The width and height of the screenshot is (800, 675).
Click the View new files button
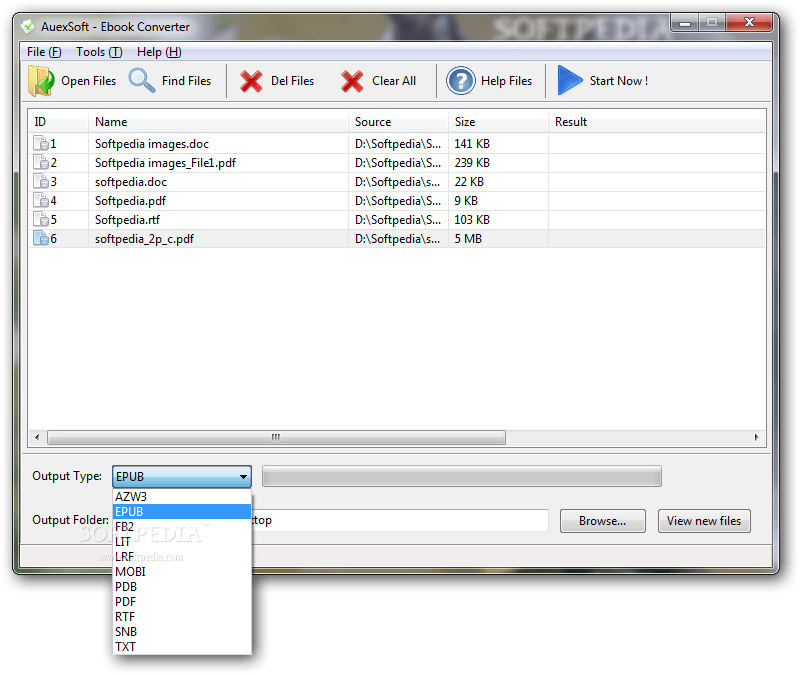pos(704,520)
